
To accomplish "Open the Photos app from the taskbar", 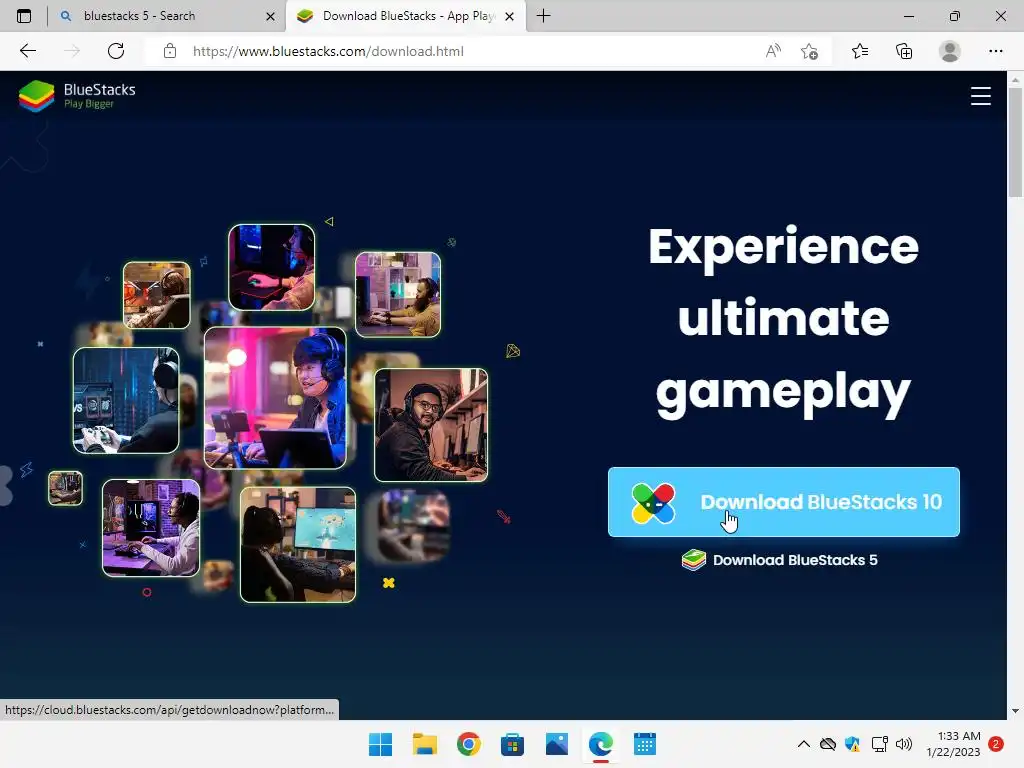I will click(x=556, y=744).
